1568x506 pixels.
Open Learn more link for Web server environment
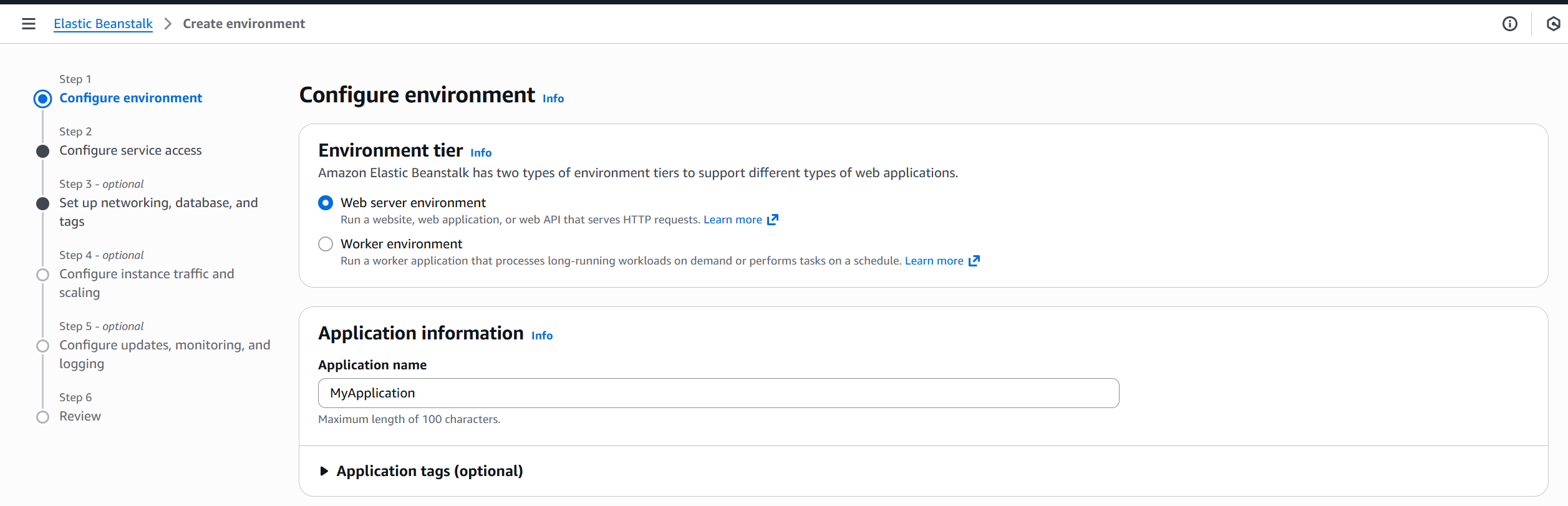(732, 220)
